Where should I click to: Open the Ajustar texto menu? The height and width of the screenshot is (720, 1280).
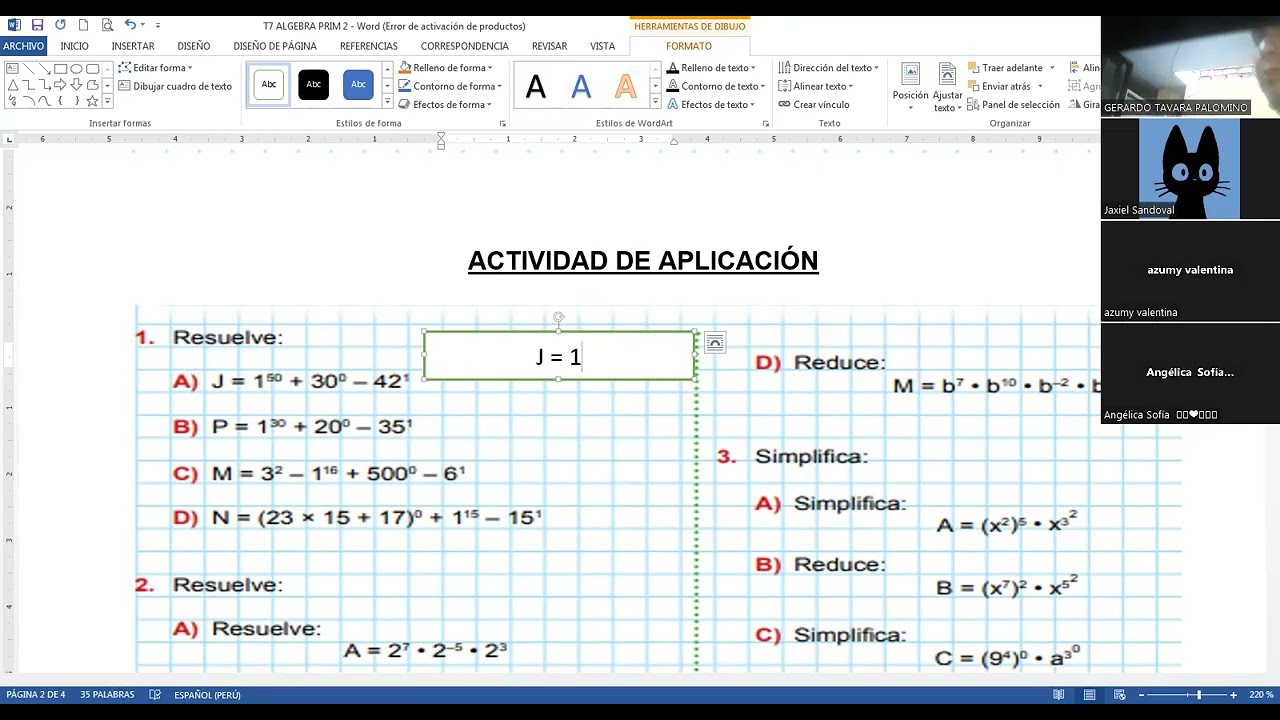[x=947, y=87]
